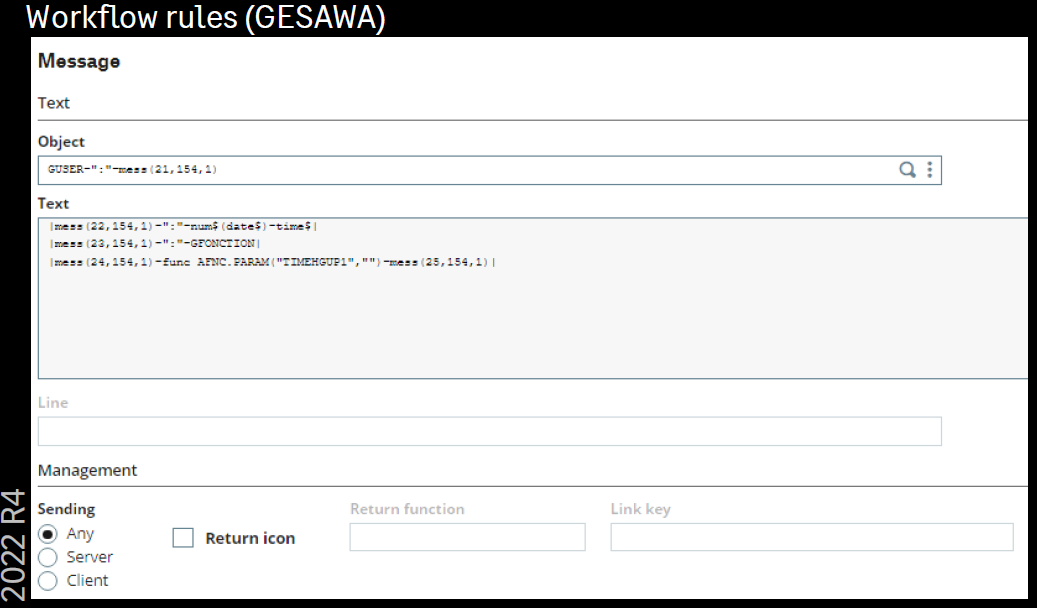Click the magnifier search icon in Object field
The height and width of the screenshot is (608, 1037).
(907, 170)
